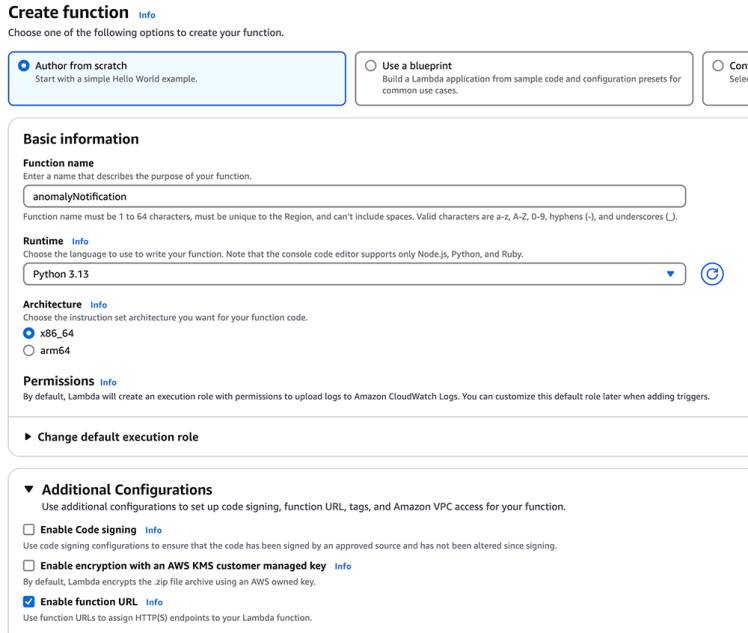The height and width of the screenshot is (633, 748).
Task: Uncheck Enable function URL checkbox
Action: pyautogui.click(x=29, y=602)
